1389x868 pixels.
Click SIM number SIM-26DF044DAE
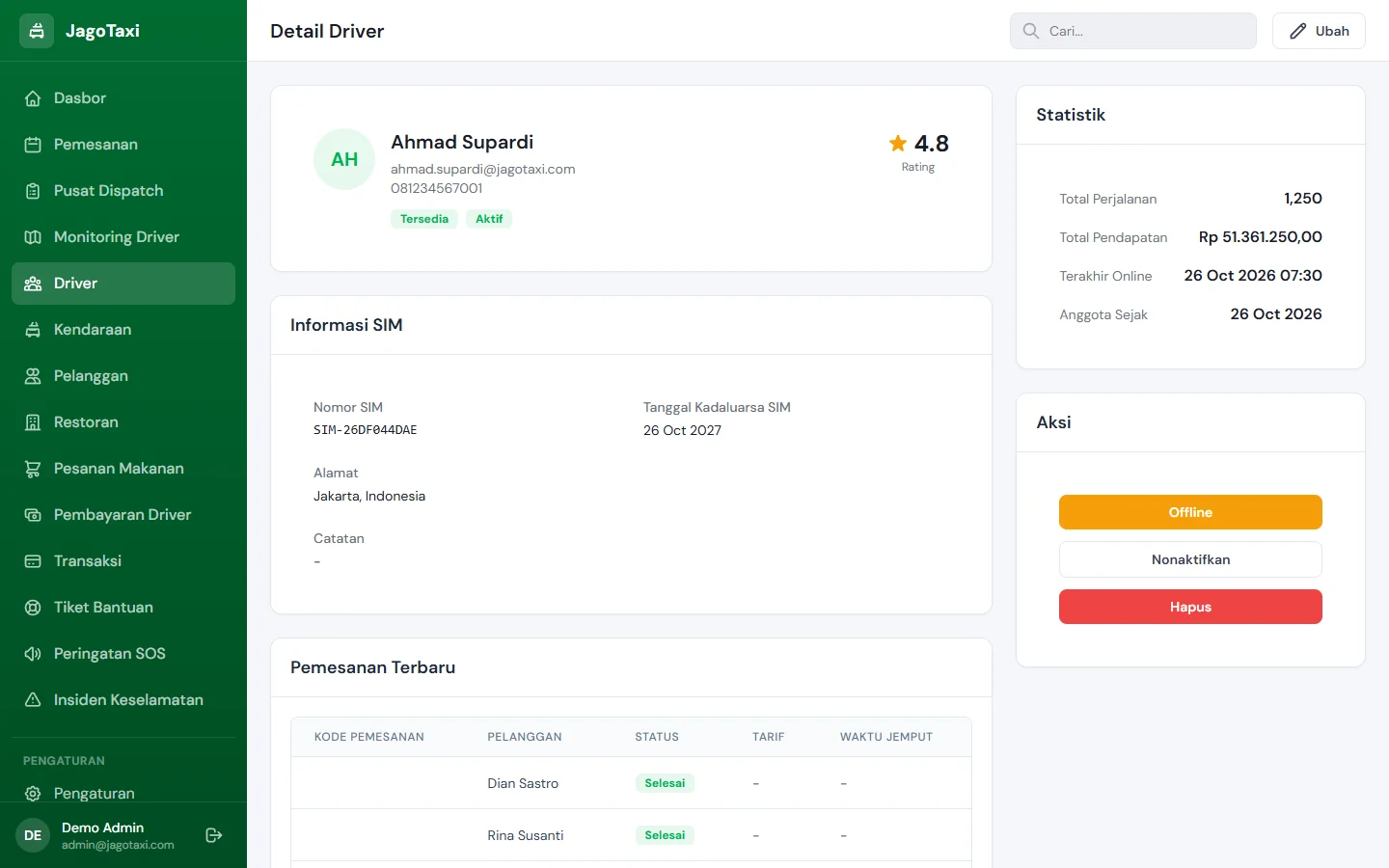(x=366, y=430)
